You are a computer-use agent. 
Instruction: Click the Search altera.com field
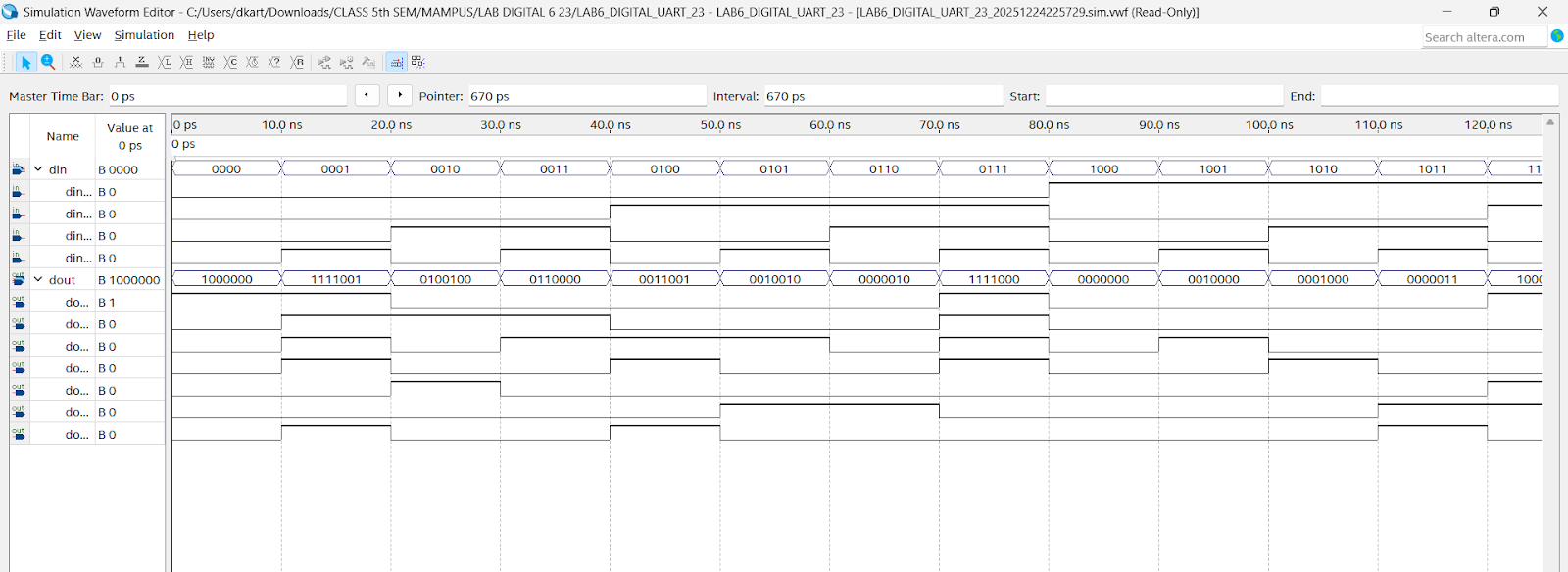coord(1483,37)
